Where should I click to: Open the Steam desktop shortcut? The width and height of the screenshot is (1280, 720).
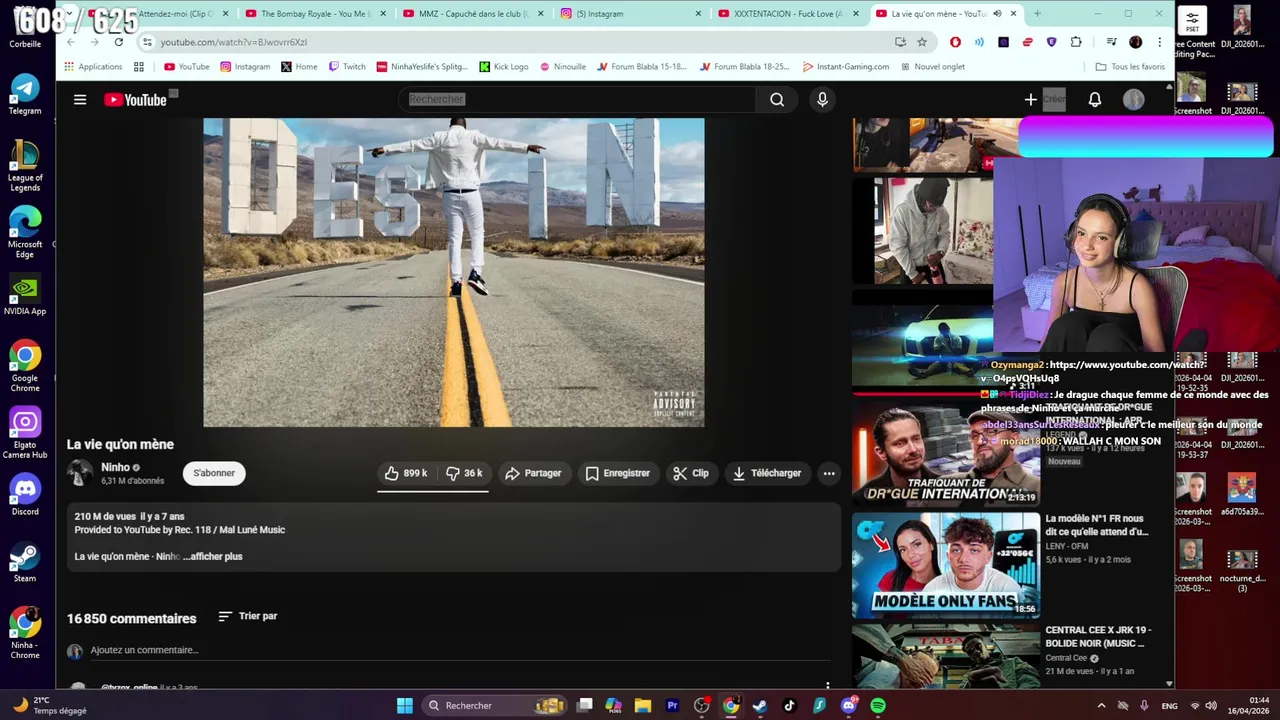coord(25,563)
